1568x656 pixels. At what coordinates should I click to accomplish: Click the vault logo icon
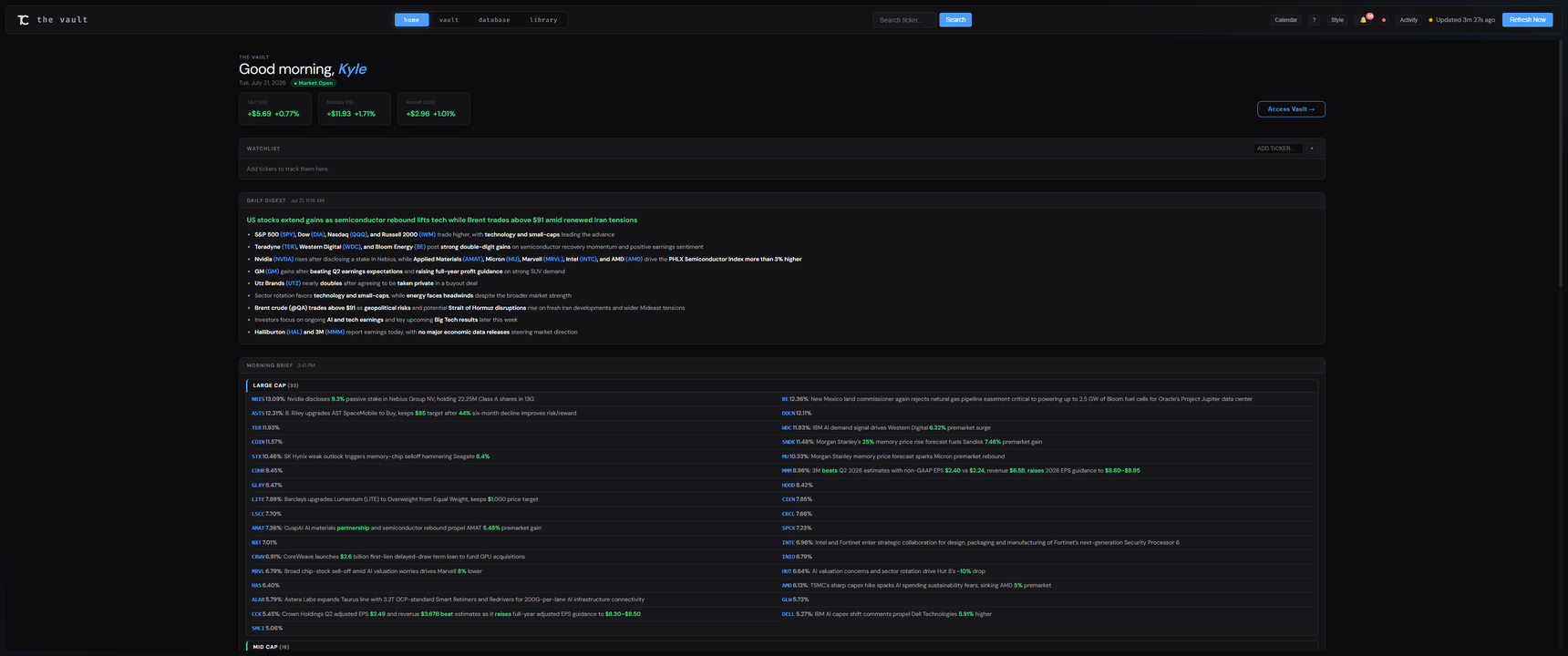point(24,20)
